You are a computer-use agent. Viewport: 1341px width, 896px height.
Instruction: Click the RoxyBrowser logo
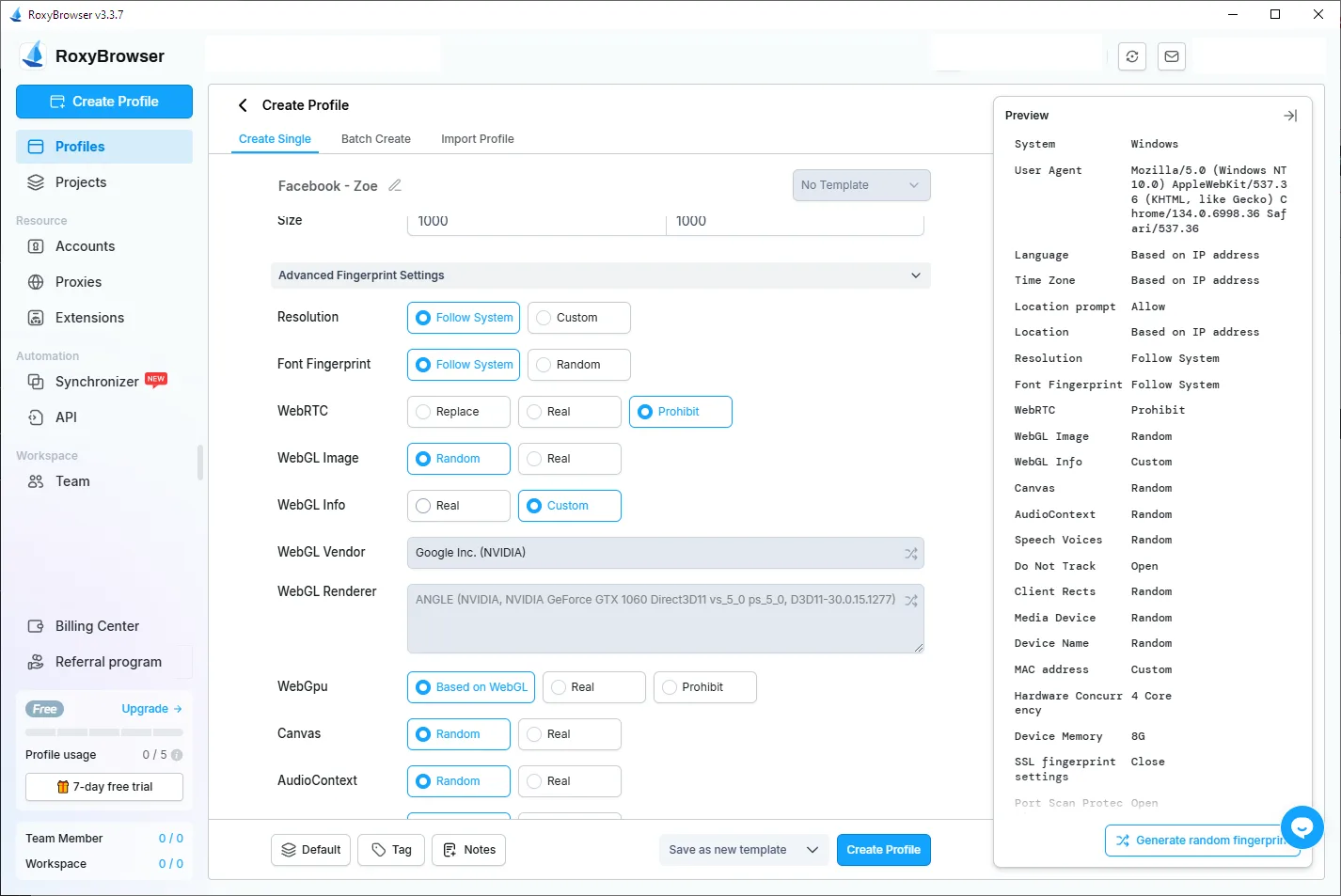pos(34,55)
